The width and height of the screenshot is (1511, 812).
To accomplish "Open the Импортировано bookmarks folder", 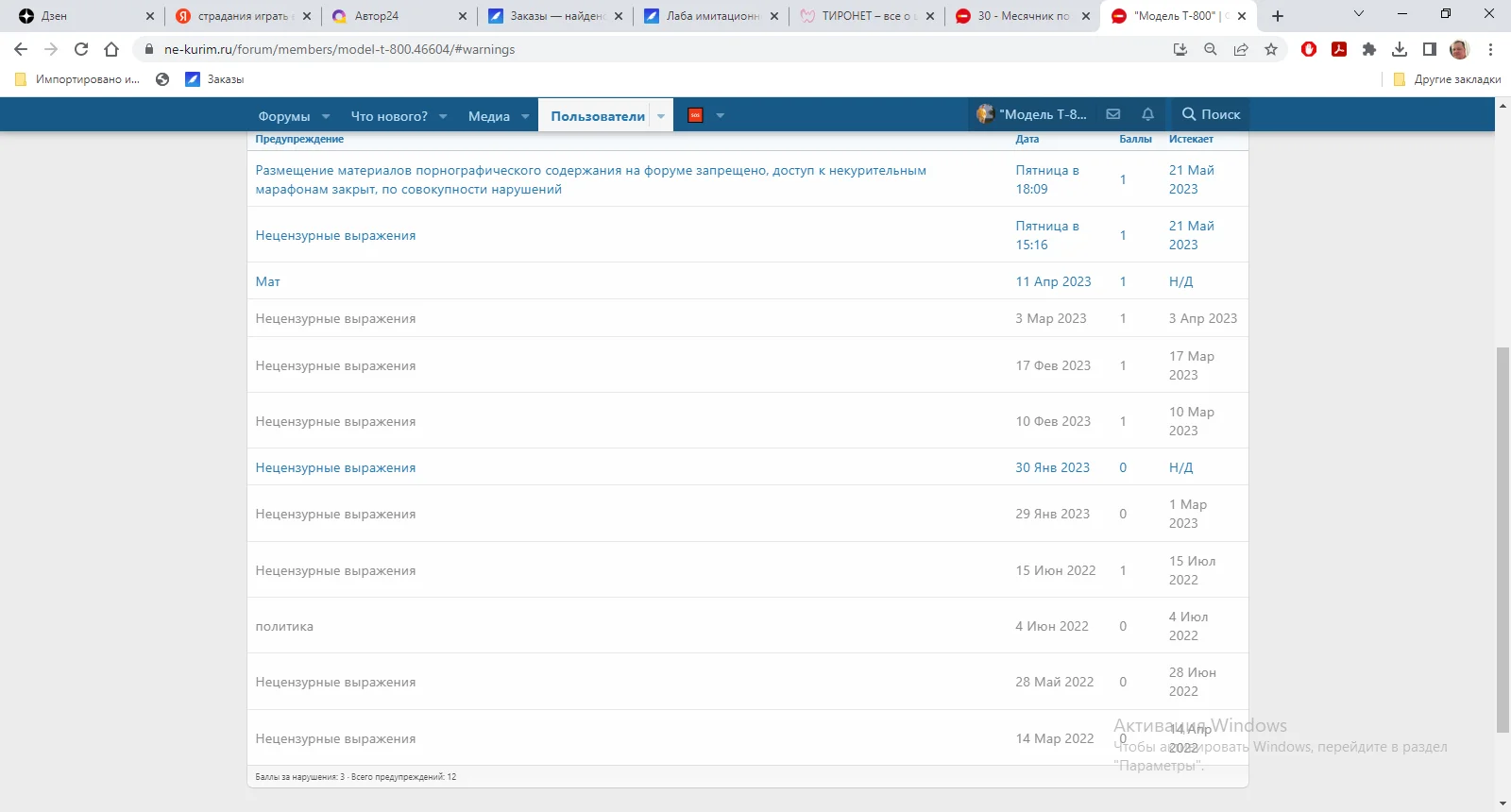I will pyautogui.click(x=77, y=79).
